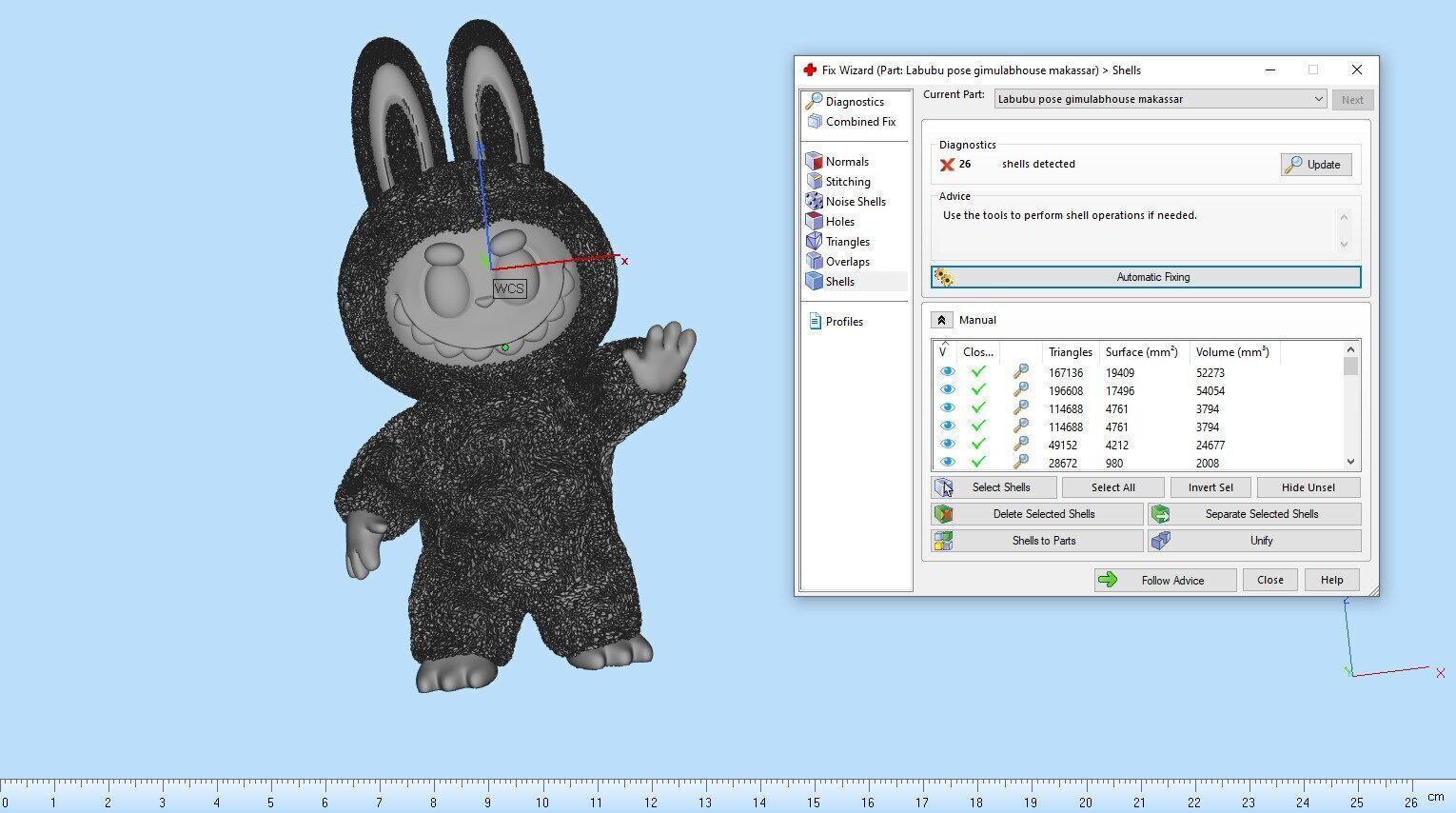Click the Select Shells button
The image size is (1456, 813).
click(994, 487)
